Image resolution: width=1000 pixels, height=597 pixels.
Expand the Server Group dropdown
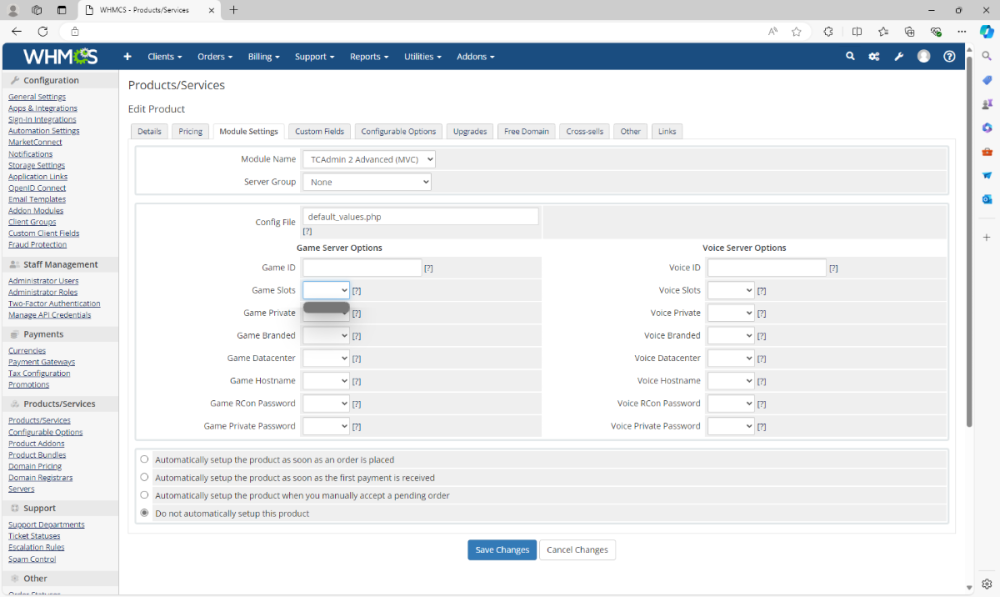click(366, 182)
